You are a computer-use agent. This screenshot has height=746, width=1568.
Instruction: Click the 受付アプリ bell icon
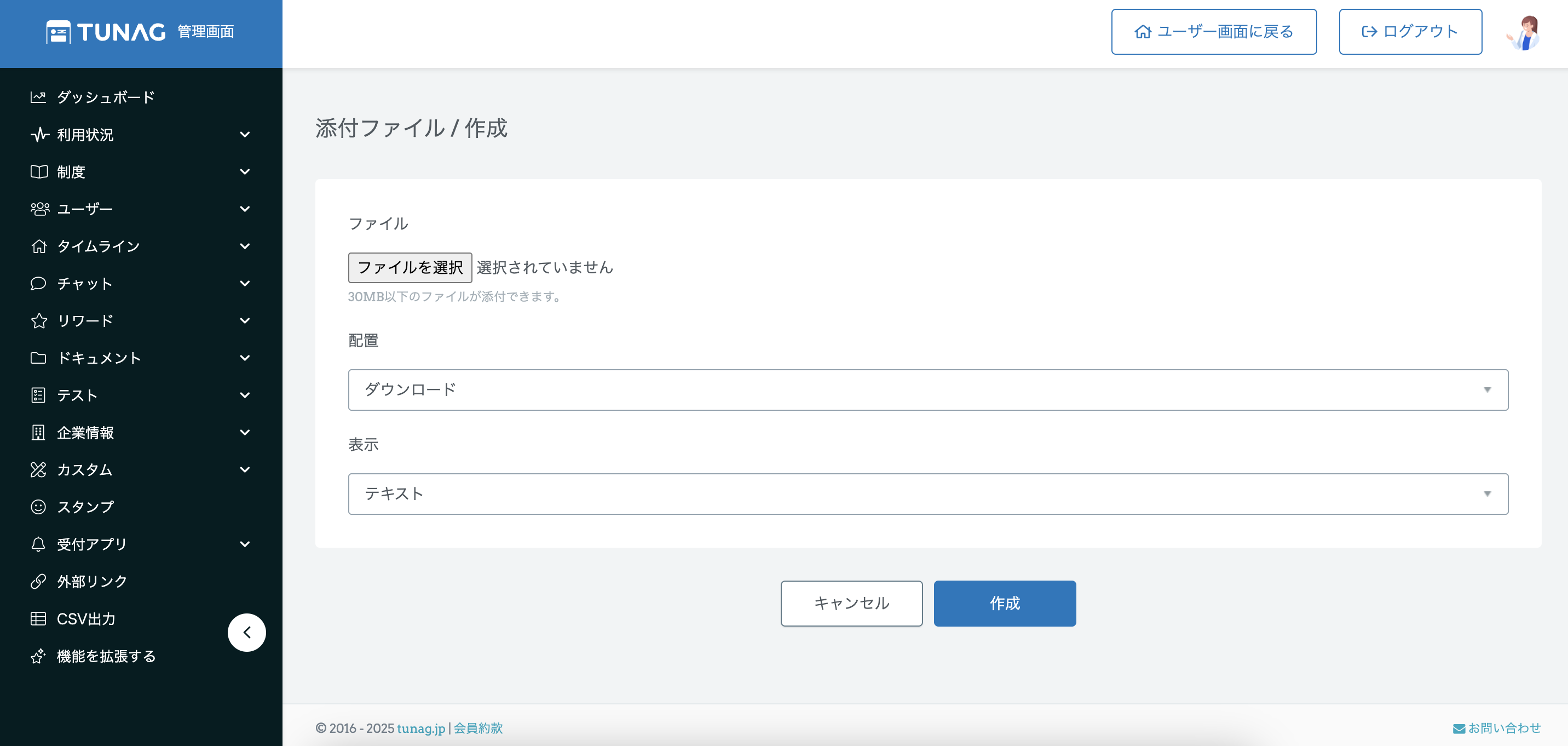coord(38,544)
